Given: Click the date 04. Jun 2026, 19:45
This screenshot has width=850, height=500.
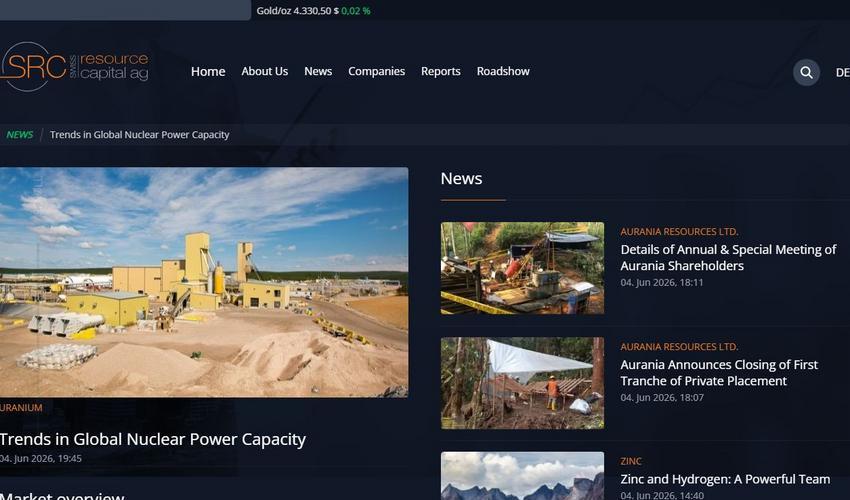Looking at the screenshot, I should point(41,458).
